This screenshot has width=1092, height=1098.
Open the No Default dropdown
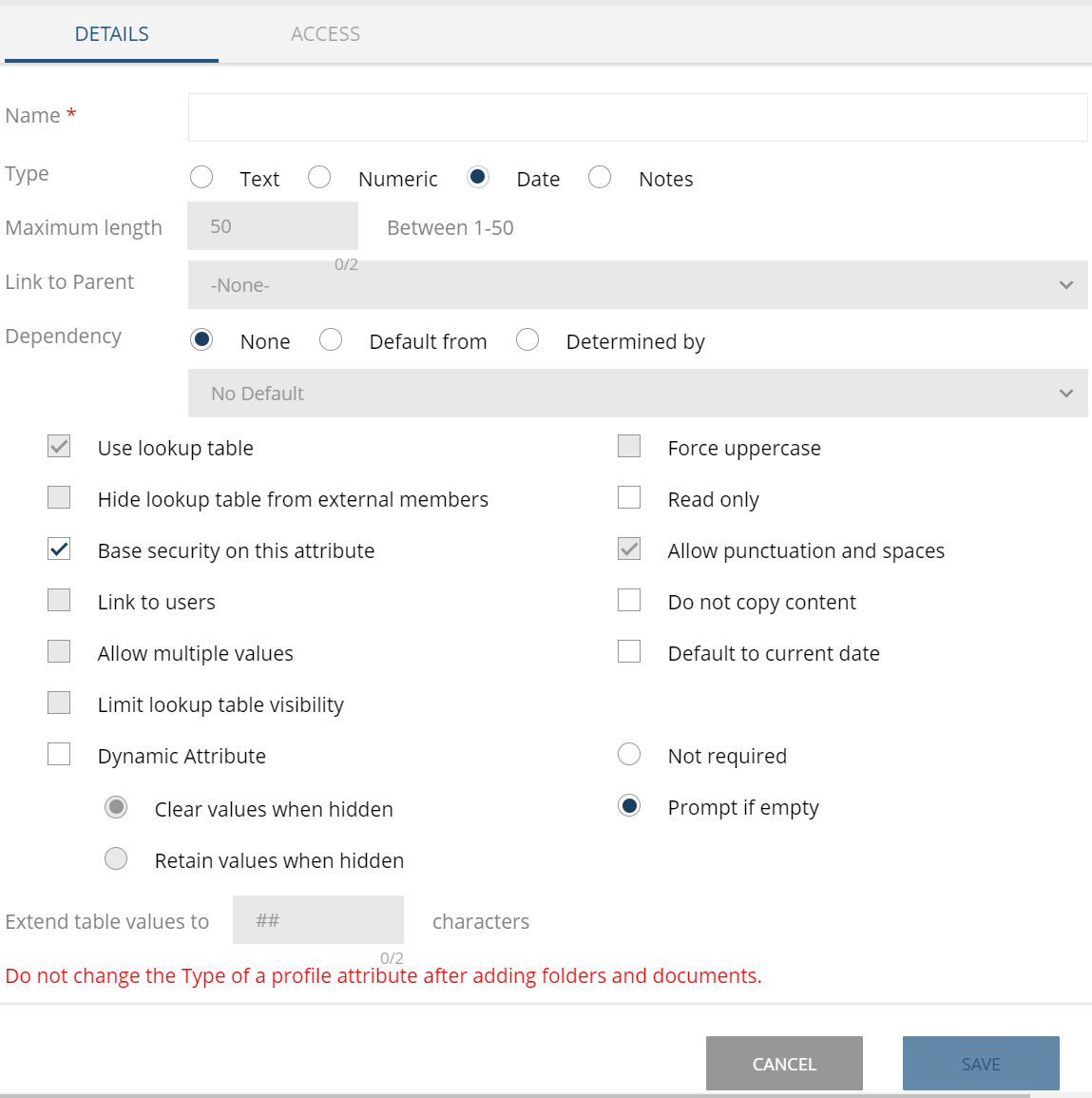pyautogui.click(x=637, y=394)
